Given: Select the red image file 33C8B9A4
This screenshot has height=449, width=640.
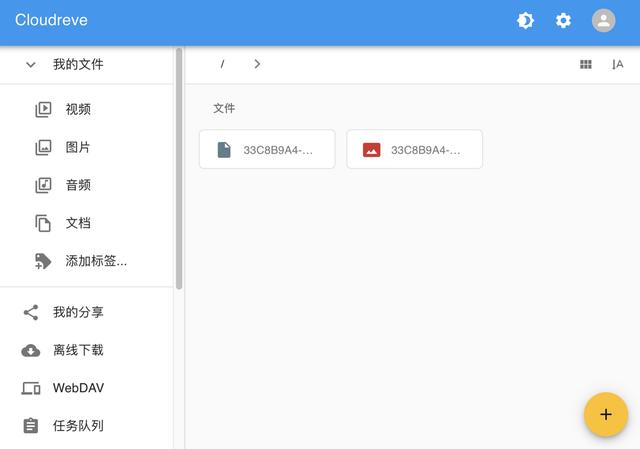Looking at the screenshot, I should (414, 149).
